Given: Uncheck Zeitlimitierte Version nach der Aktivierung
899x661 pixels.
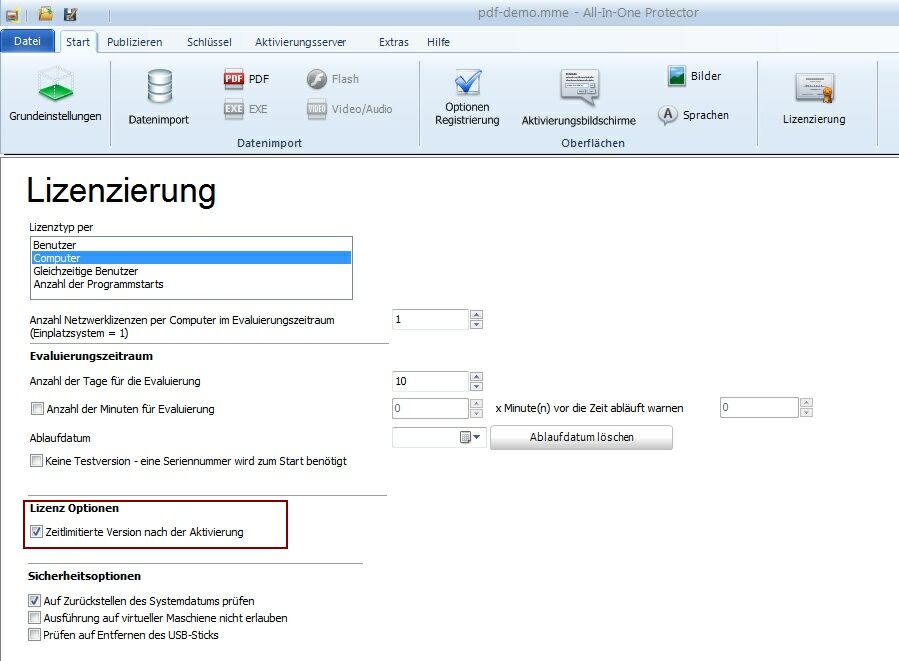Looking at the screenshot, I should point(36,531).
